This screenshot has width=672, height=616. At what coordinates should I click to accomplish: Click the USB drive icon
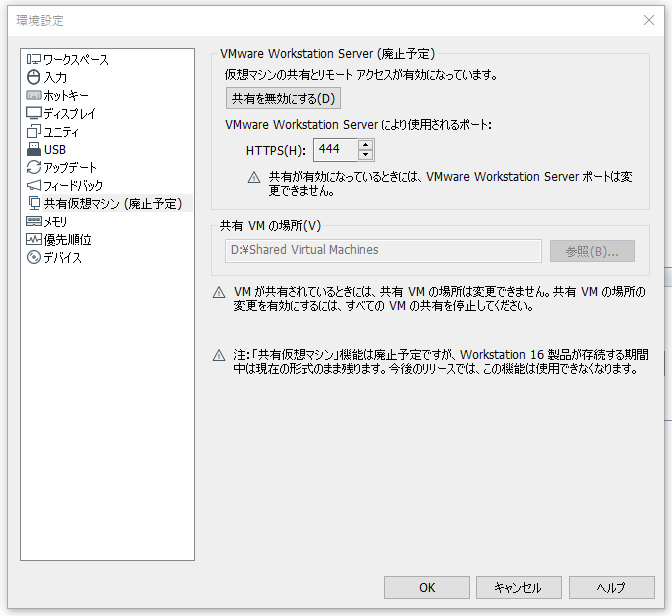[x=34, y=149]
